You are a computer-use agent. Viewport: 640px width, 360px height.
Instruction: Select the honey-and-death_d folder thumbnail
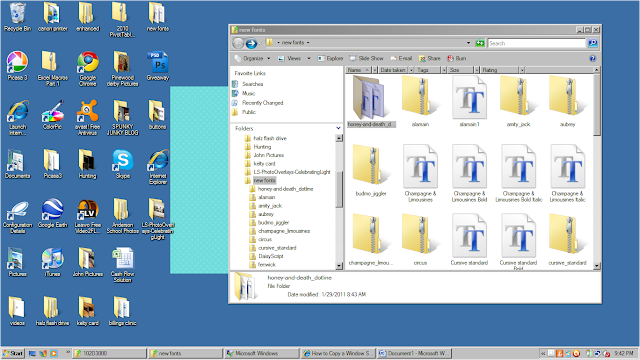371,102
